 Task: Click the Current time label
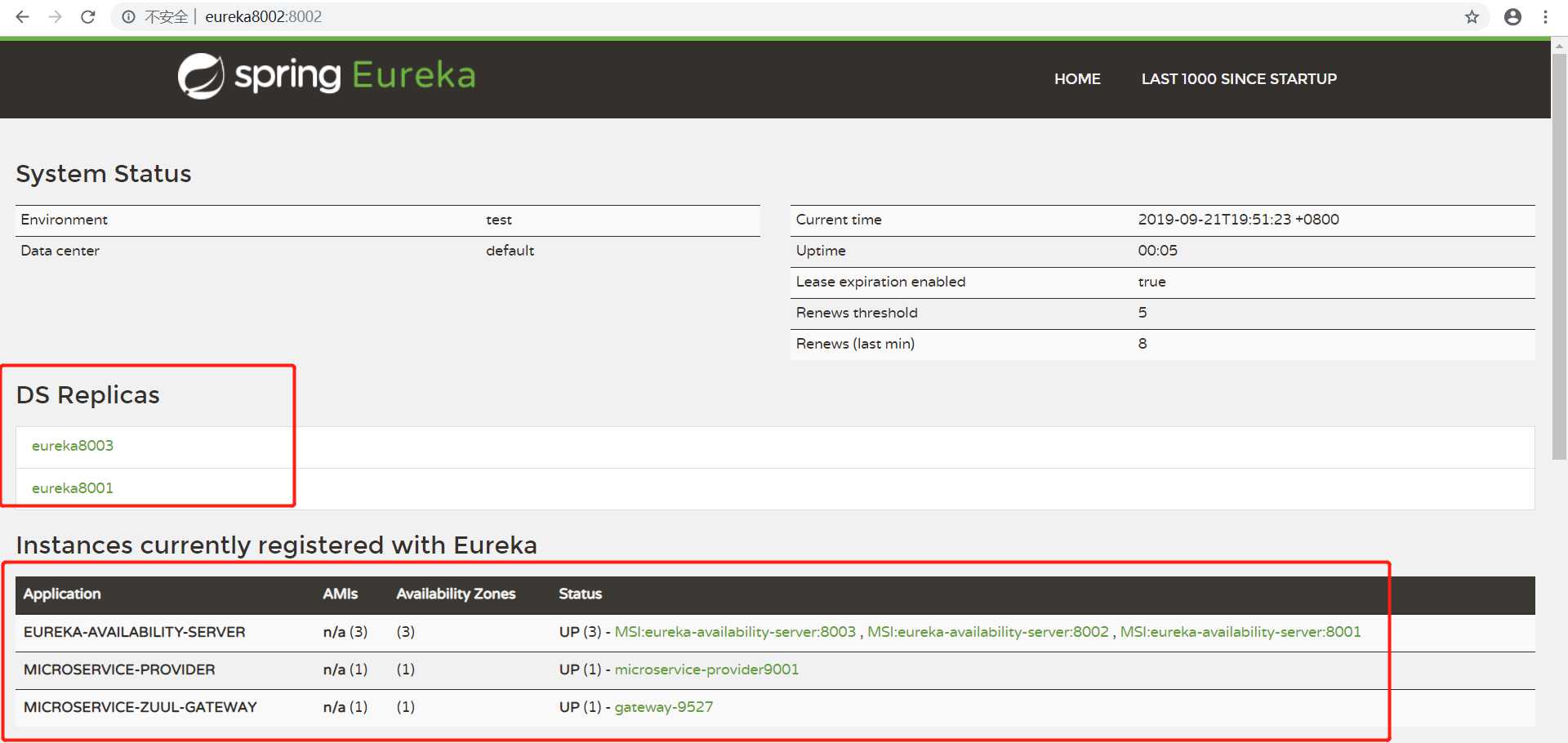pyautogui.click(x=839, y=220)
